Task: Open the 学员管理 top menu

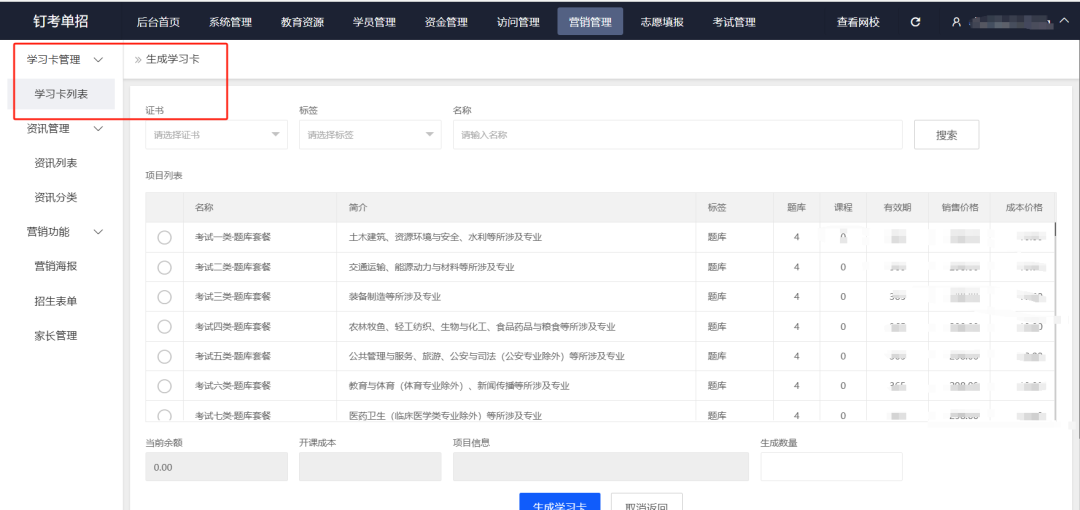Action: (x=374, y=22)
